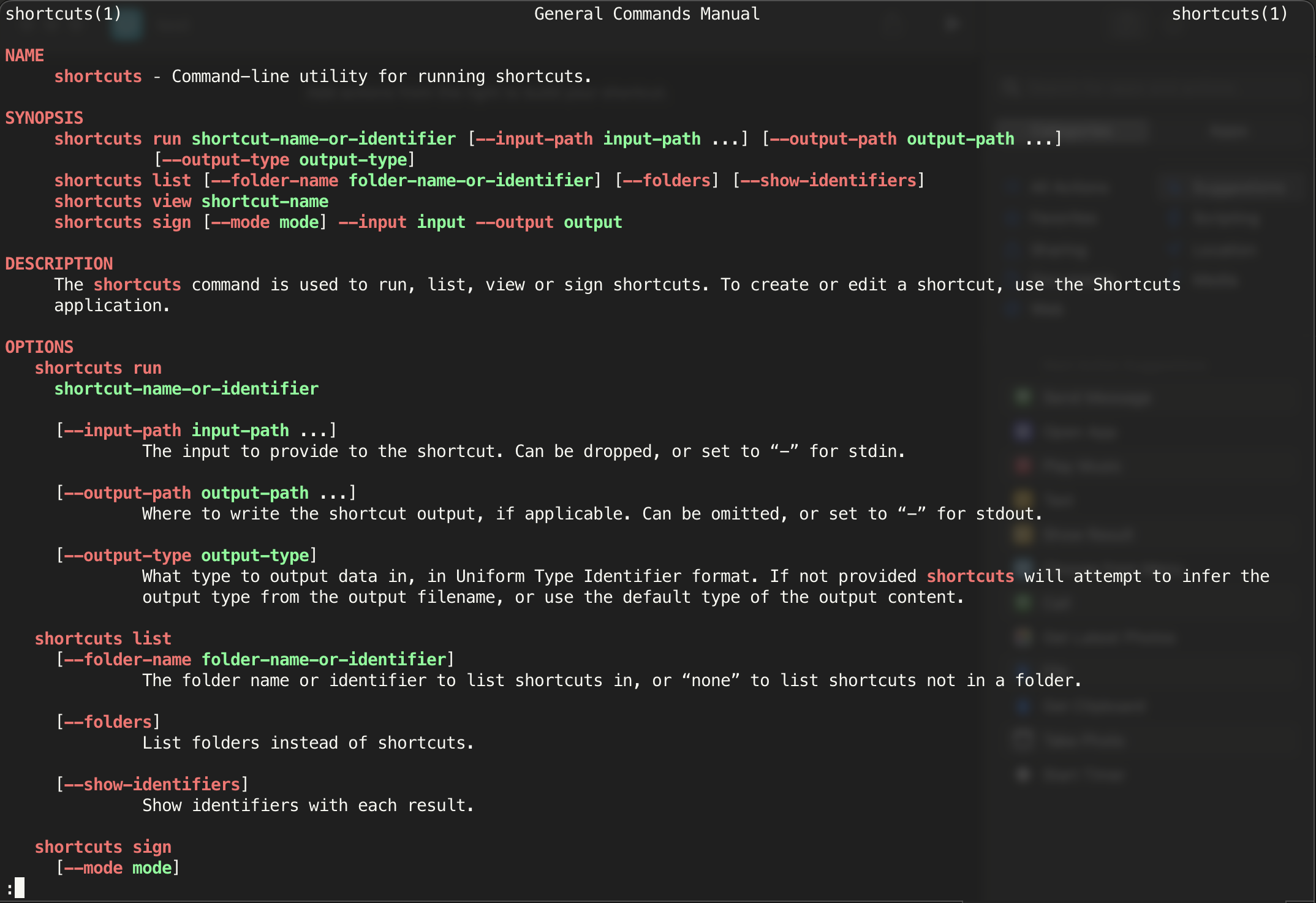1316x903 pixels.
Task: Click 'shortcuts sign' subheading under OPTIONS
Action: click(103, 847)
